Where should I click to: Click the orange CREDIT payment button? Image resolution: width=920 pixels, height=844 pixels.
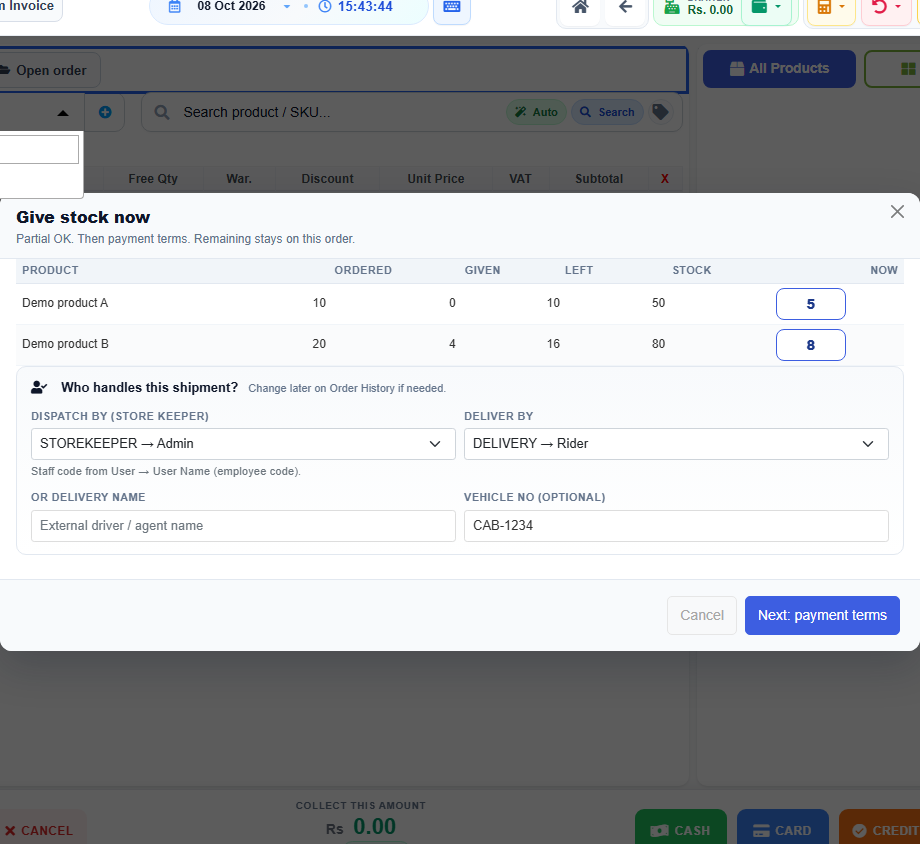click(x=880, y=829)
